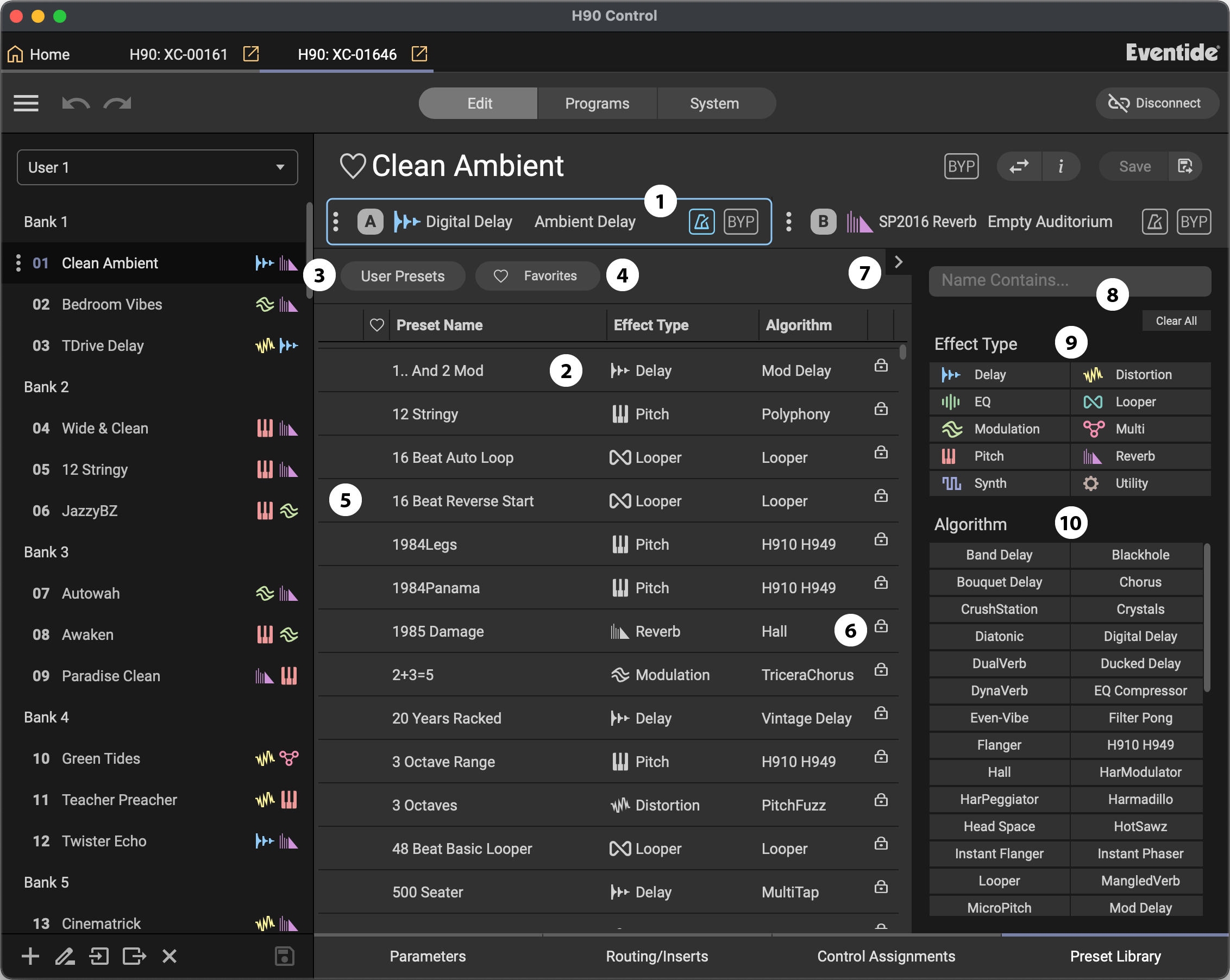Click the redo arrow icon
This screenshot has width=1230, height=980.
click(117, 103)
